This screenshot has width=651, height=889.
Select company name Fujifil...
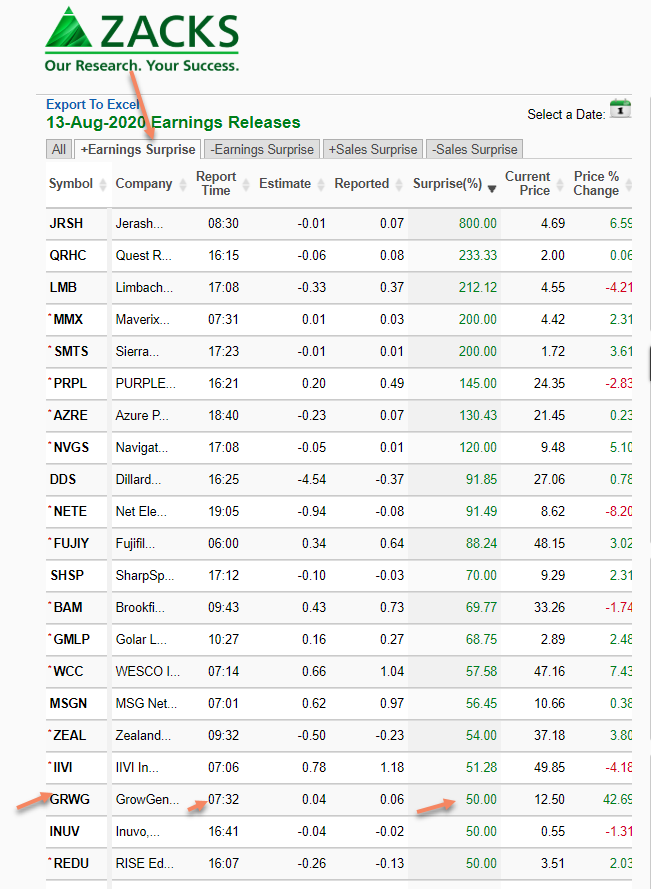tap(136, 543)
